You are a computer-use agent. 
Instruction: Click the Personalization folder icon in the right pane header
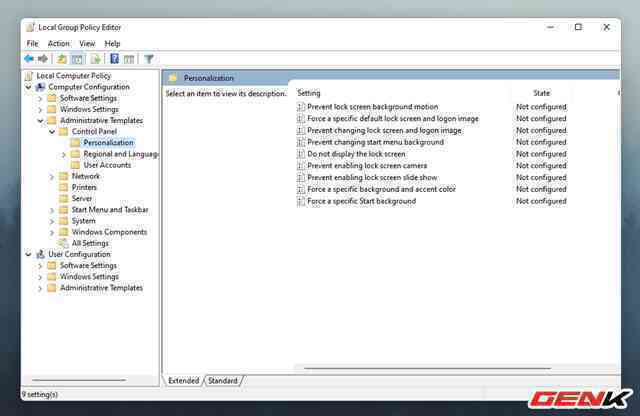[x=173, y=78]
